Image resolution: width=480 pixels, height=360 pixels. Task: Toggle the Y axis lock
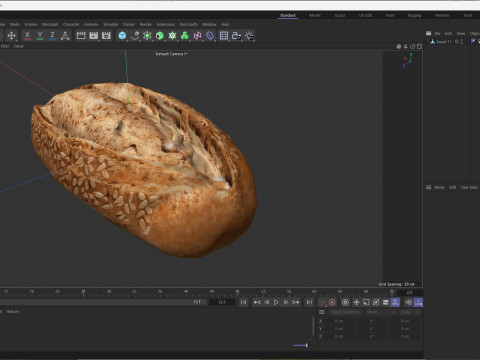pyautogui.click(x=40, y=35)
